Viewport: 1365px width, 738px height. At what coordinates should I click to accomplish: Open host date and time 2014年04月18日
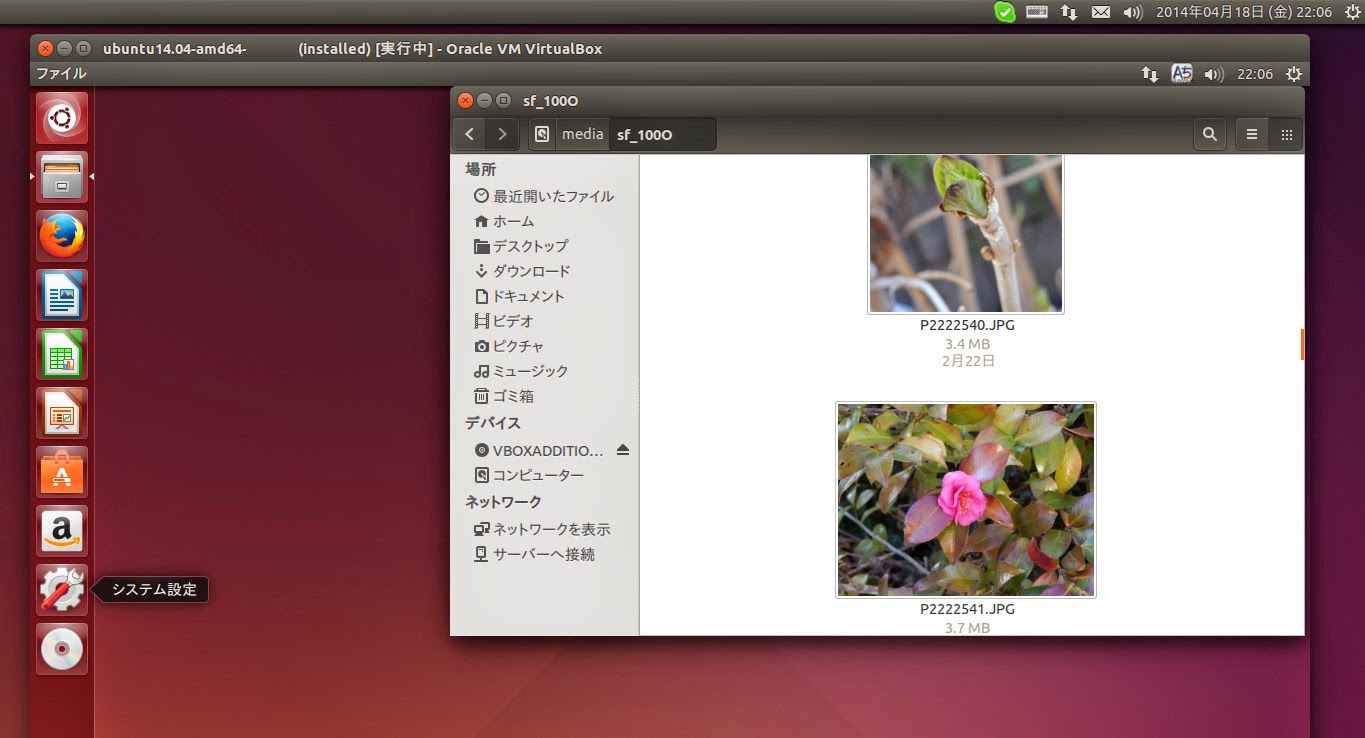pyautogui.click(x=1244, y=12)
